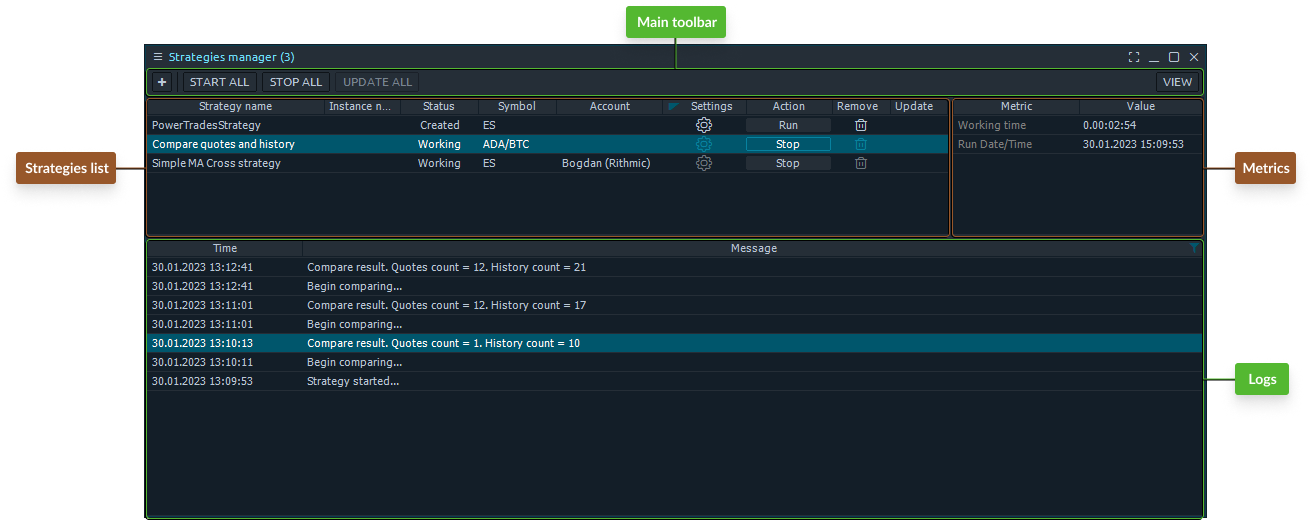
Task: Select the 'Strategy started...' log entry
Action: pyautogui.click(x=352, y=381)
